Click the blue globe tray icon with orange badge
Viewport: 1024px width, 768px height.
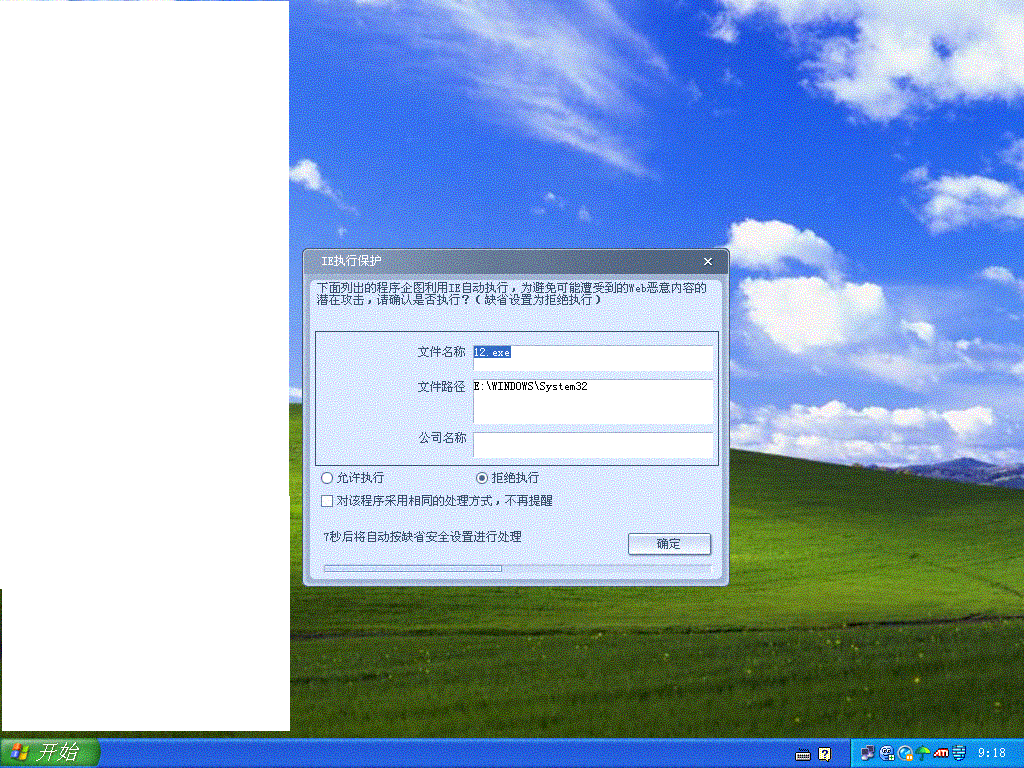click(905, 753)
